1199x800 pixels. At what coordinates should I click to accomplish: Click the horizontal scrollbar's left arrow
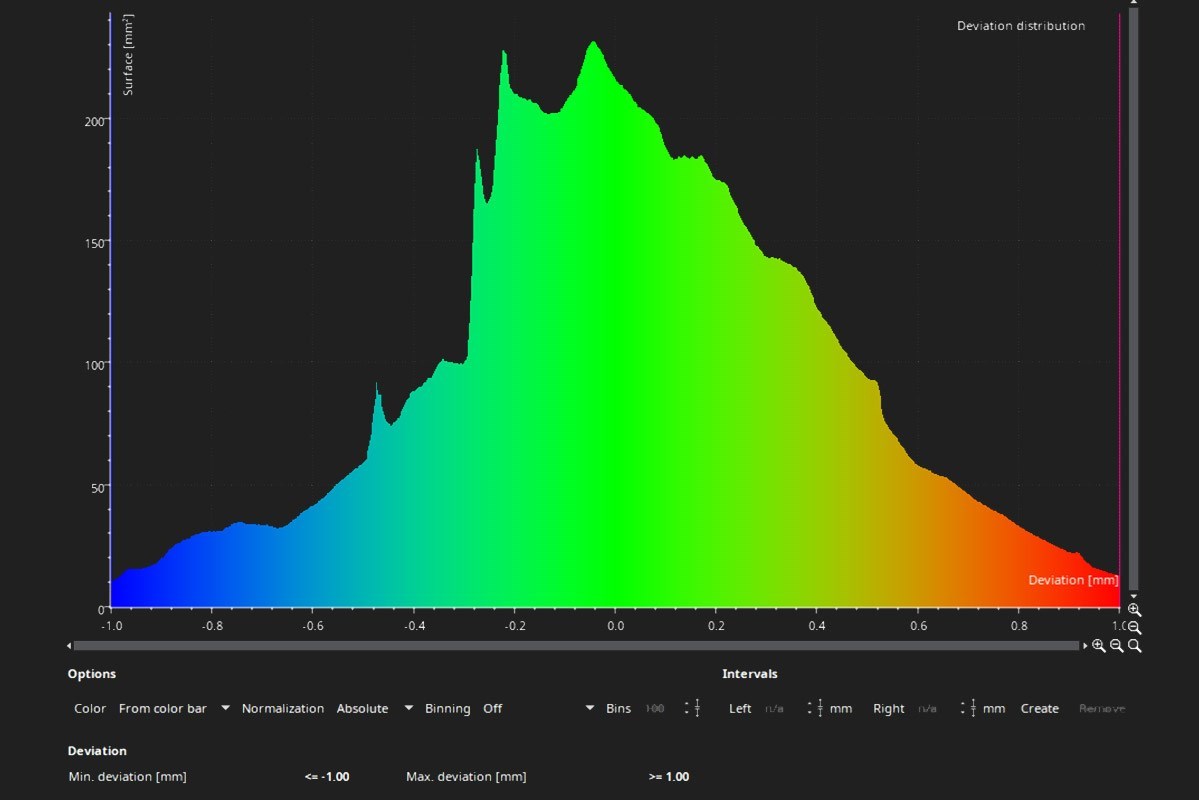(69, 646)
